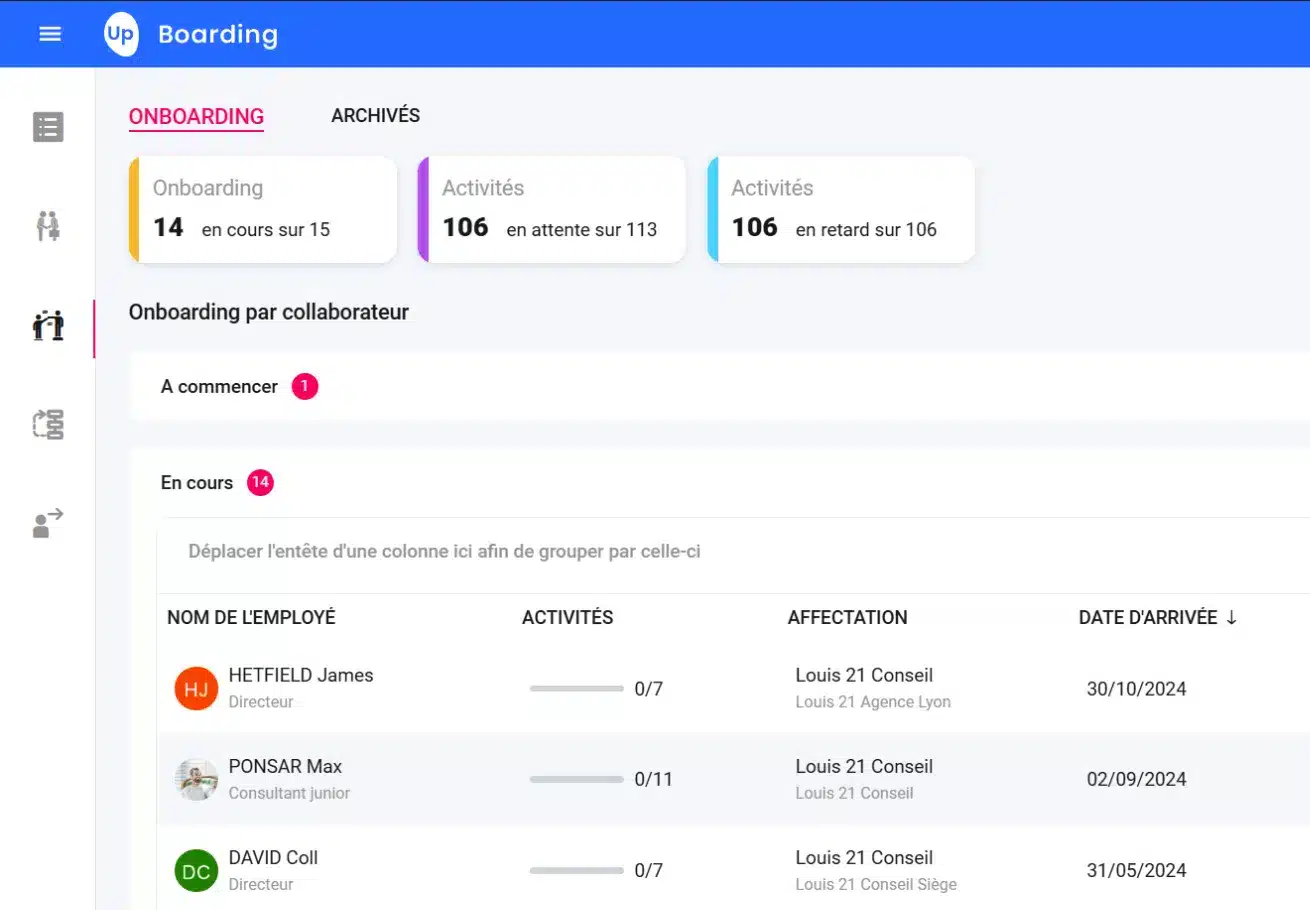Collapse the 'En cours' section
This screenshot has width=1310, height=910.
tap(197, 482)
